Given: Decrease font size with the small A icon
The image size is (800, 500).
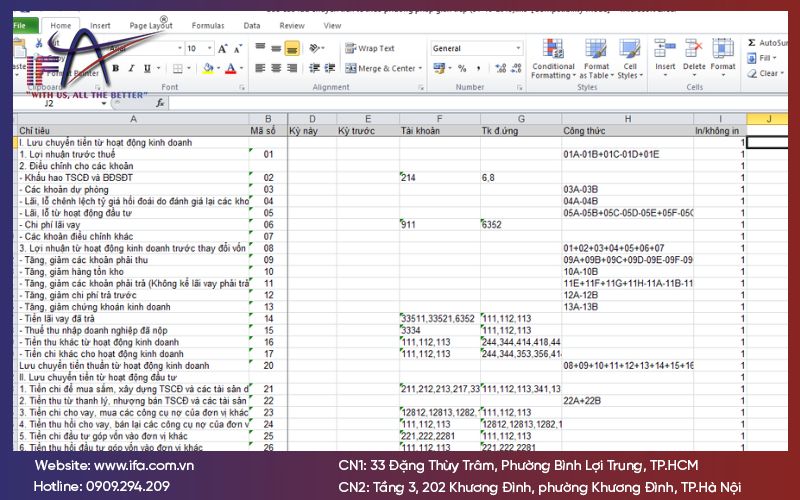Looking at the screenshot, I should pos(238,49).
